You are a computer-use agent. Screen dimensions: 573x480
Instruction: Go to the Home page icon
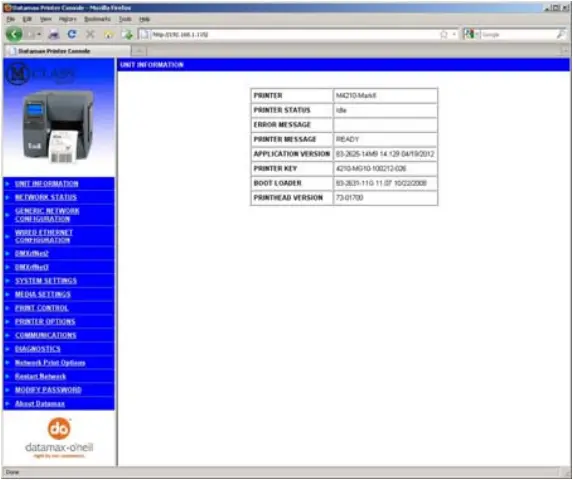click(x=109, y=35)
